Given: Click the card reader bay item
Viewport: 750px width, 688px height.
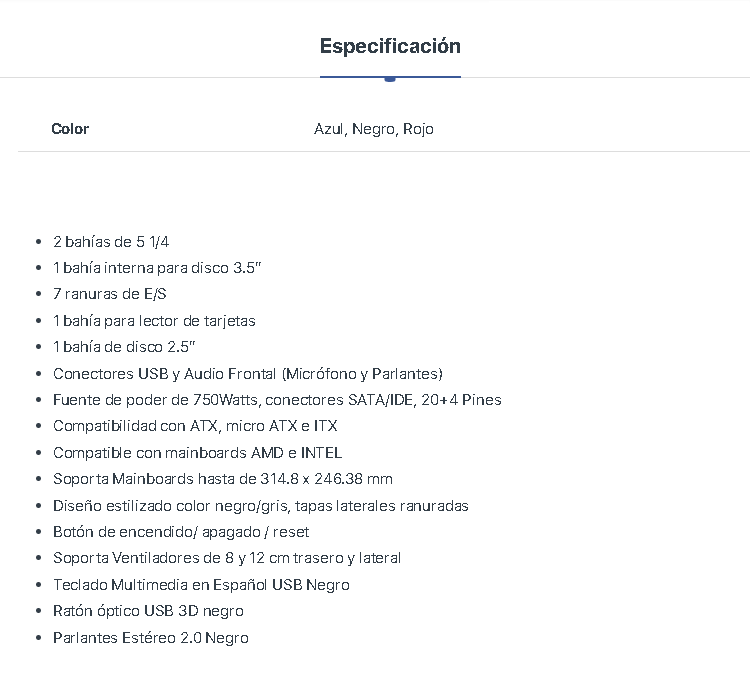Looking at the screenshot, I should (154, 321).
